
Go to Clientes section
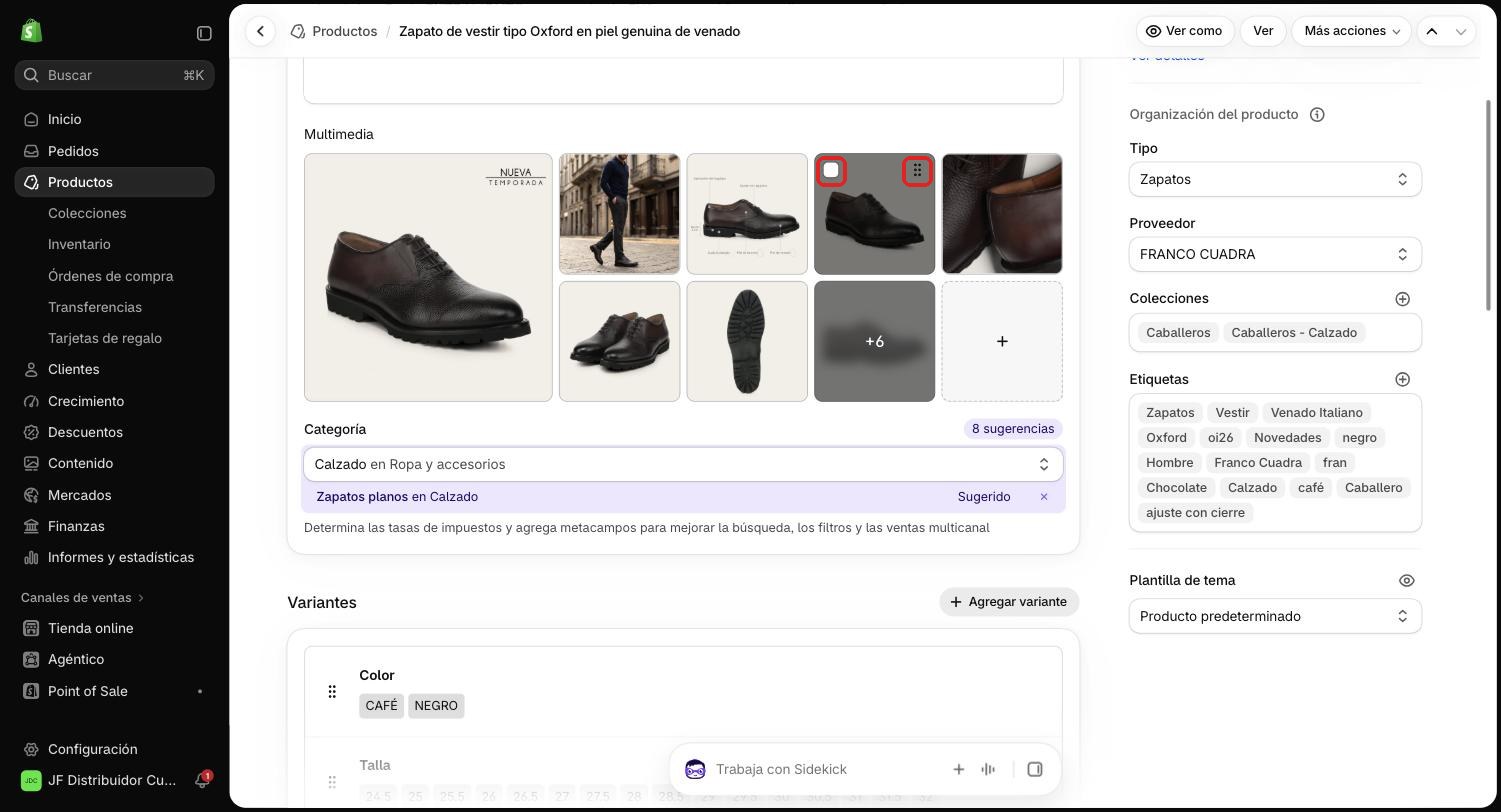73,369
